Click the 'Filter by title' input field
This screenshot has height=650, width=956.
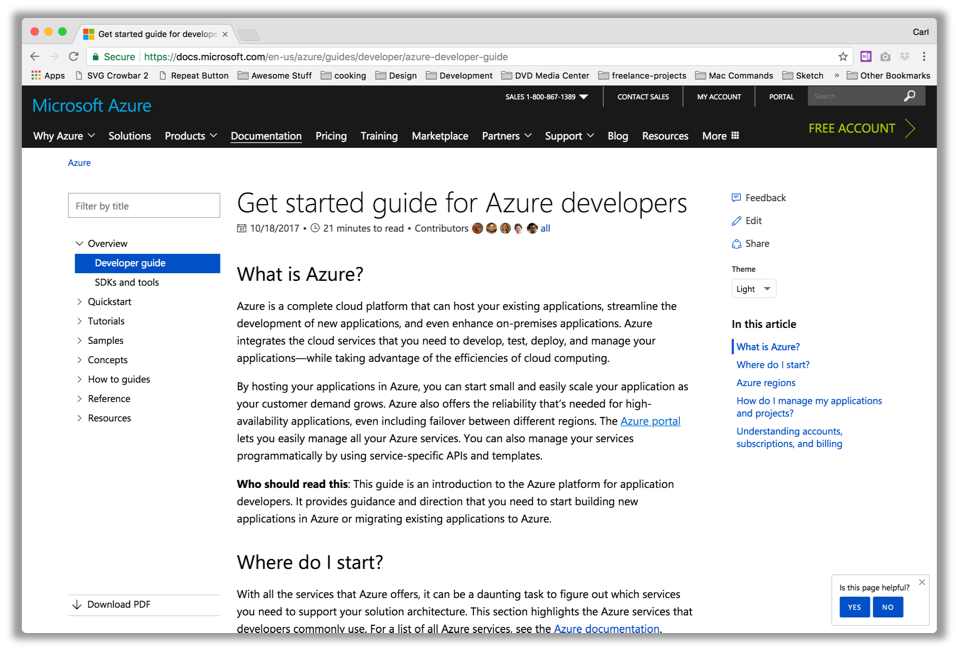point(144,206)
